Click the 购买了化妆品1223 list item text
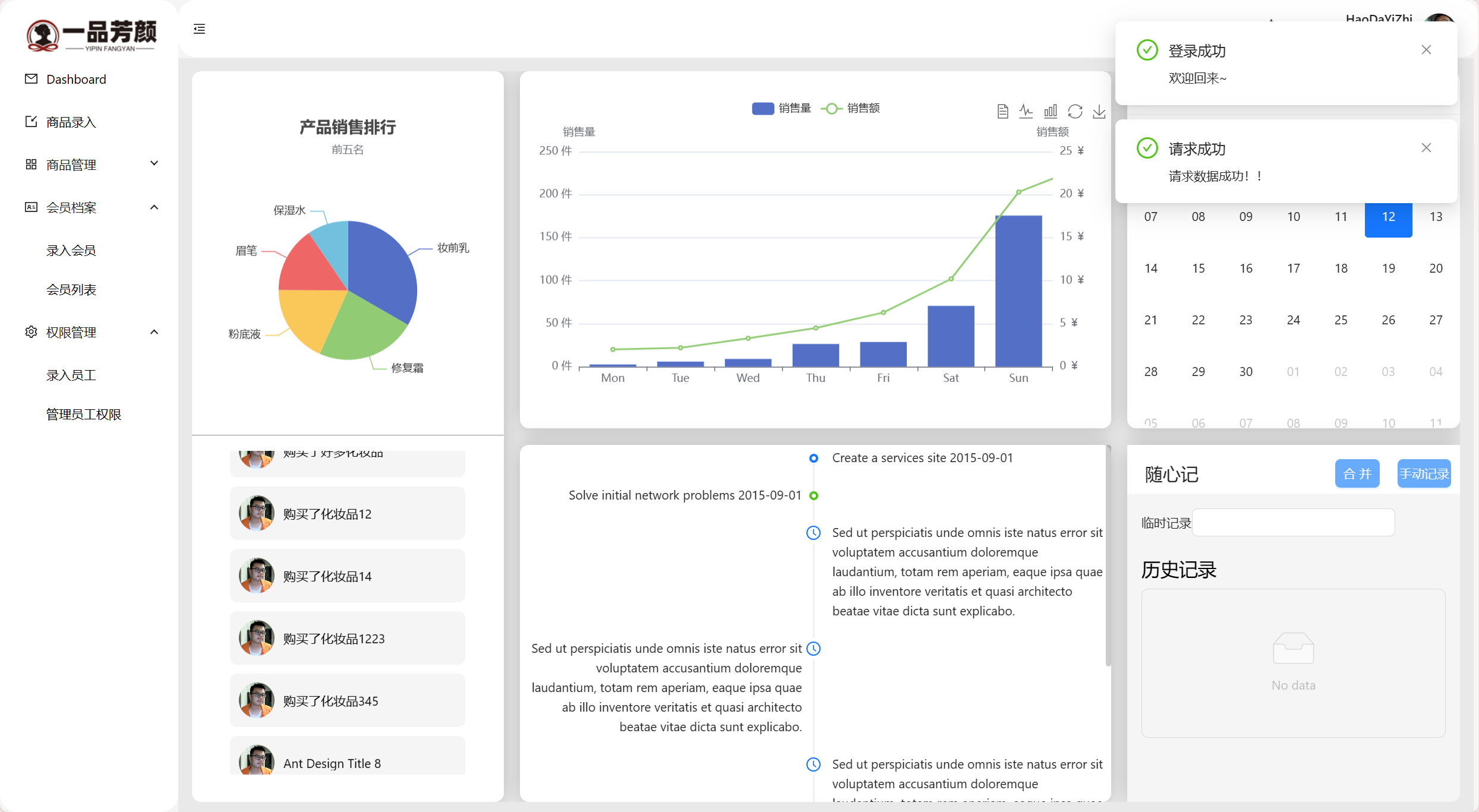 pos(334,639)
